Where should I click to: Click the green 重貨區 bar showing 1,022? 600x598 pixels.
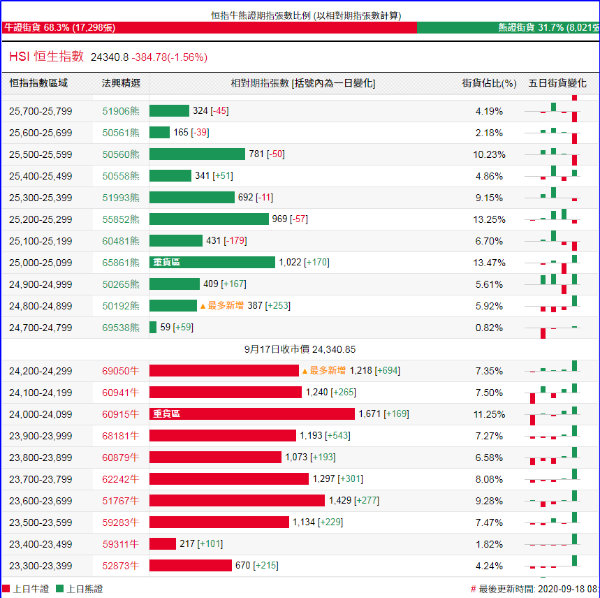point(212,262)
